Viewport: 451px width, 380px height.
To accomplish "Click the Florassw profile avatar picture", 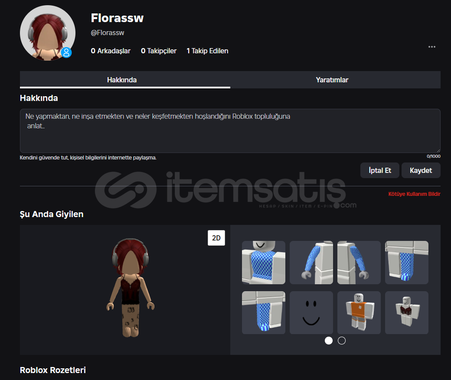I will coord(48,33).
